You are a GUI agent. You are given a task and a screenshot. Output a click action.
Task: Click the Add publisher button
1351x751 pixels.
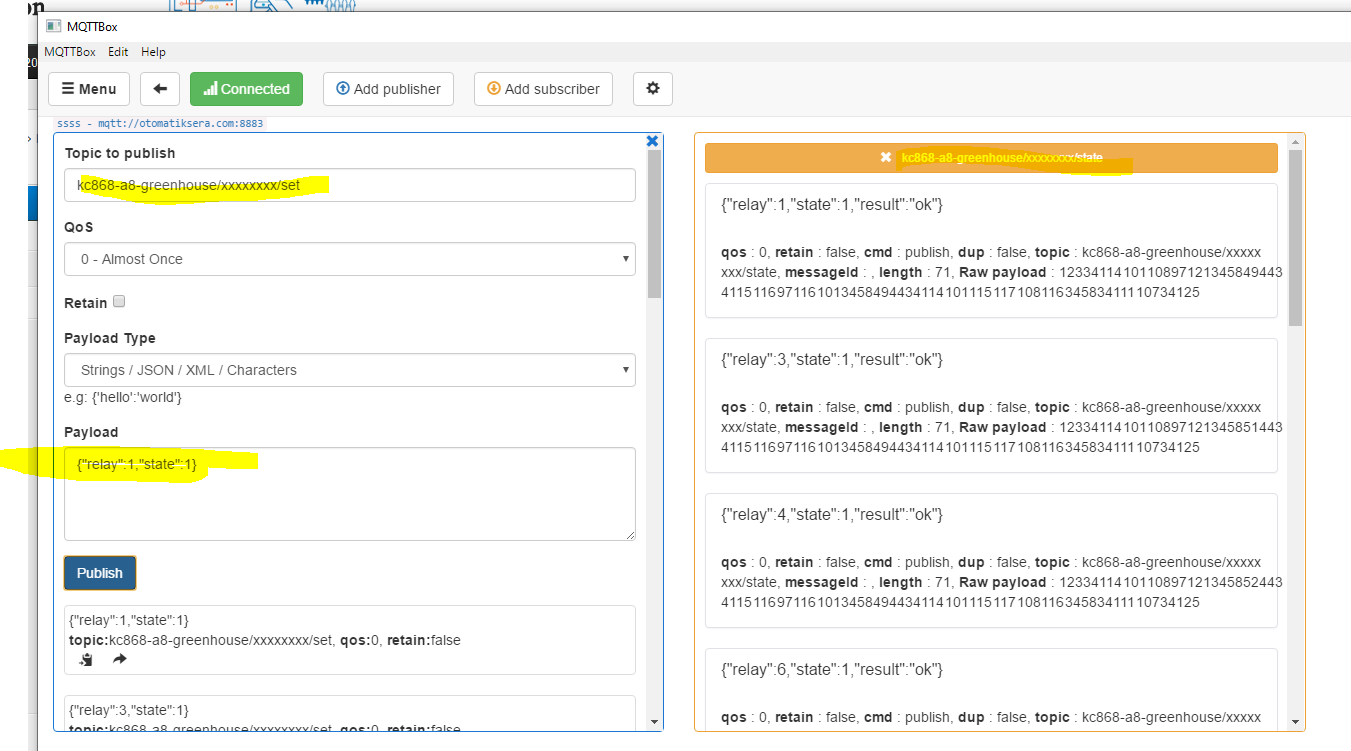[388, 89]
